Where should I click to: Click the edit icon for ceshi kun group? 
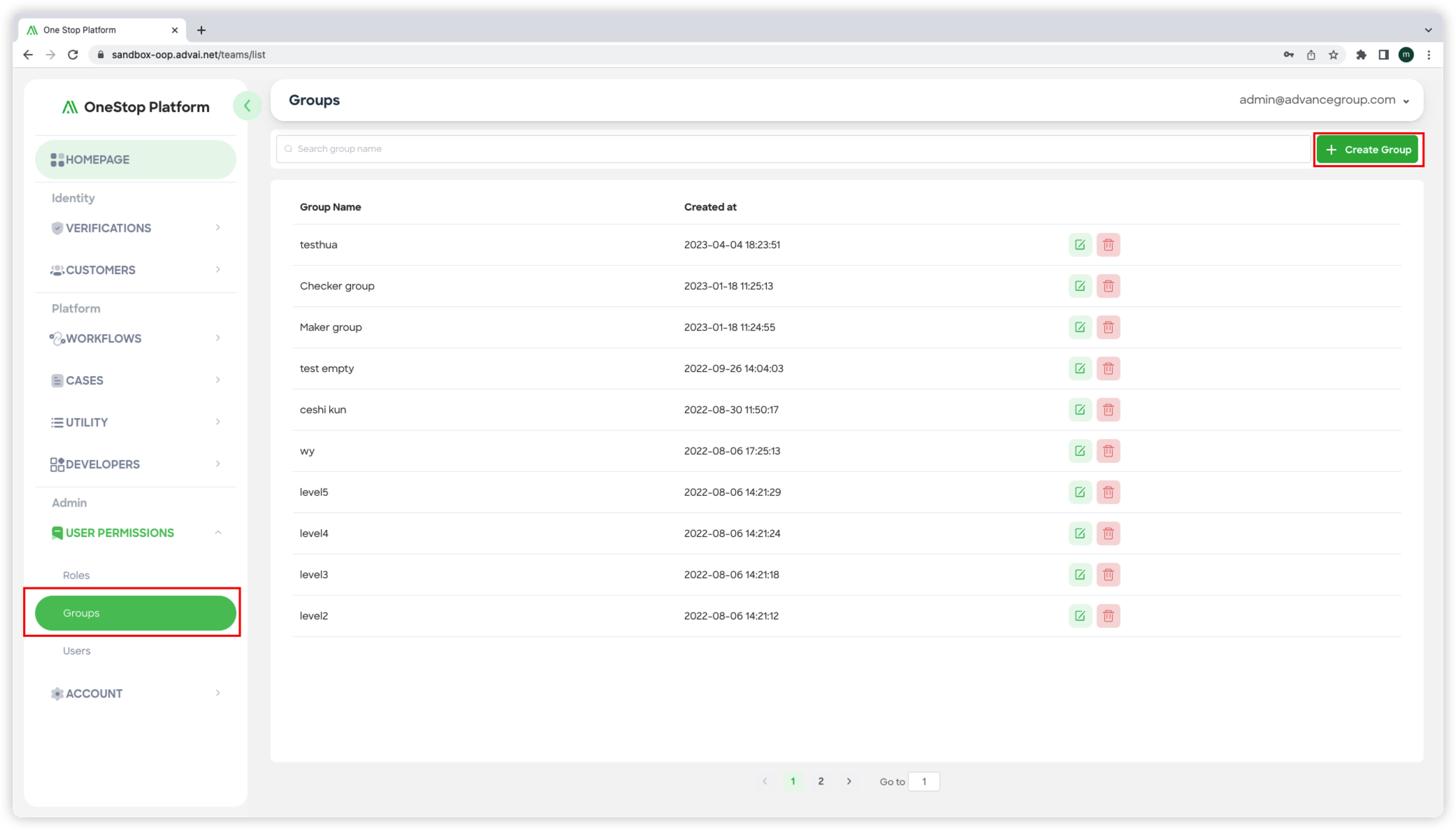click(1079, 409)
